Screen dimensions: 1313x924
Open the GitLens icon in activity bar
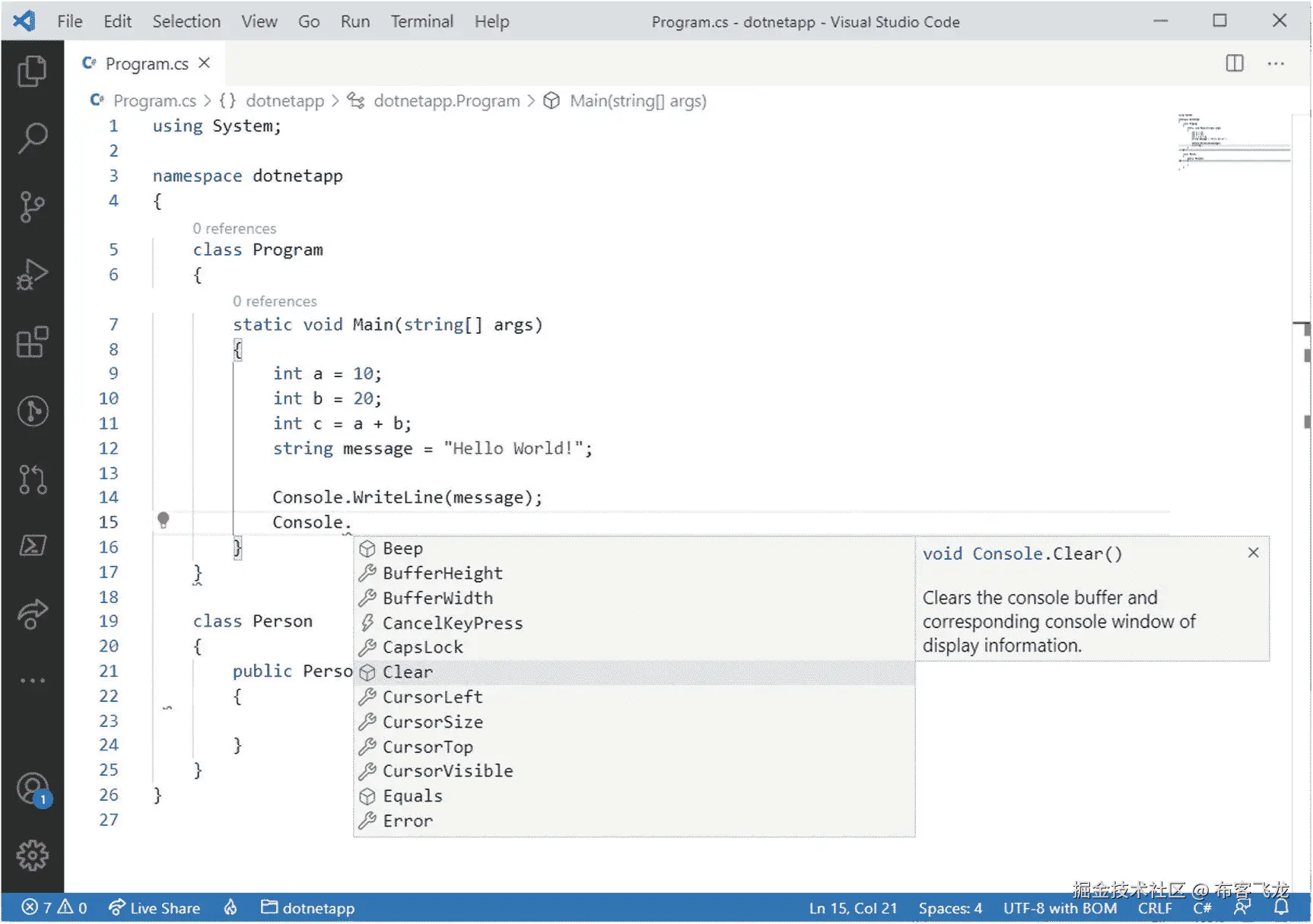click(x=32, y=411)
